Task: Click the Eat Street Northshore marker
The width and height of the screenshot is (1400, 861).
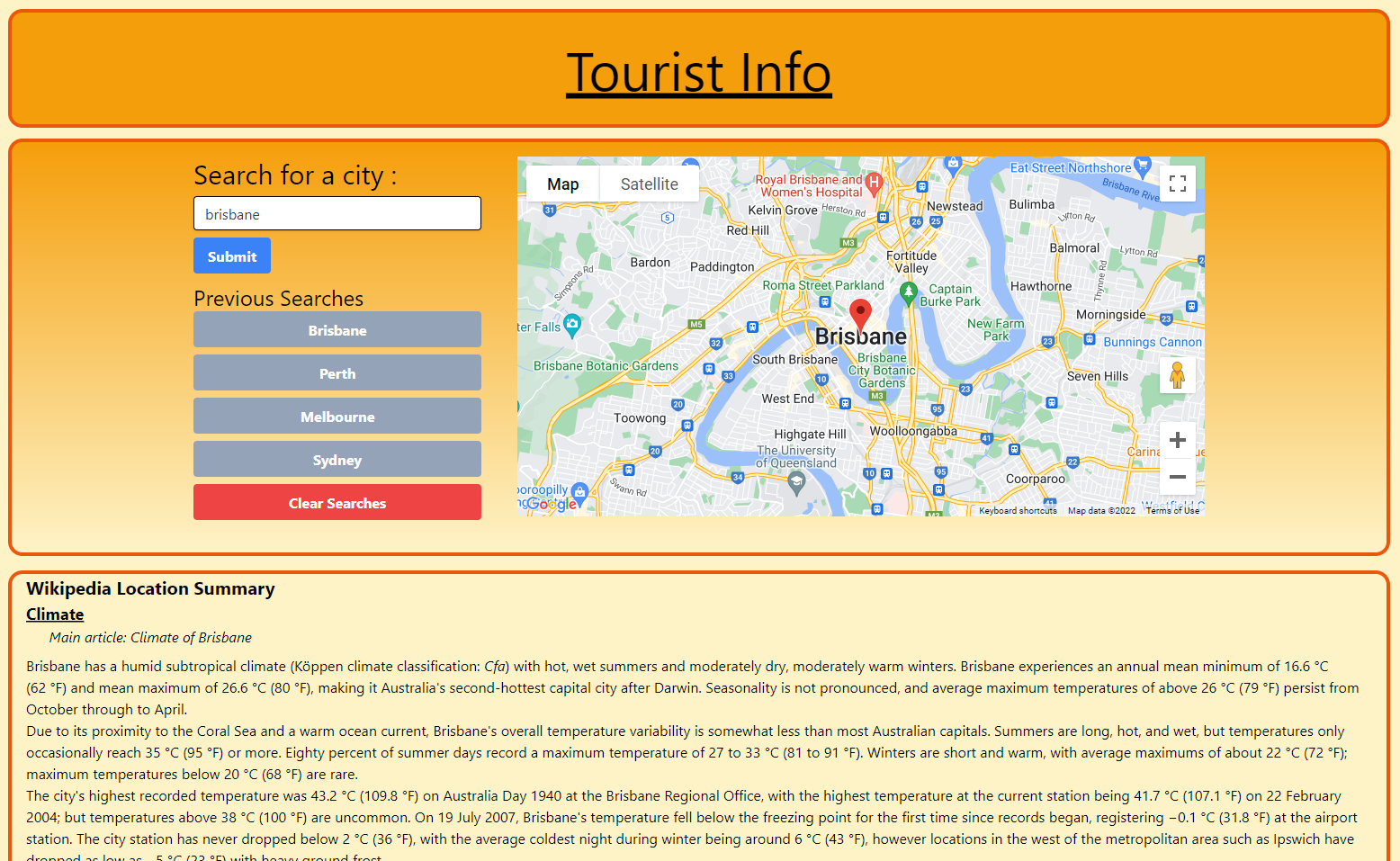Action: (x=1143, y=166)
